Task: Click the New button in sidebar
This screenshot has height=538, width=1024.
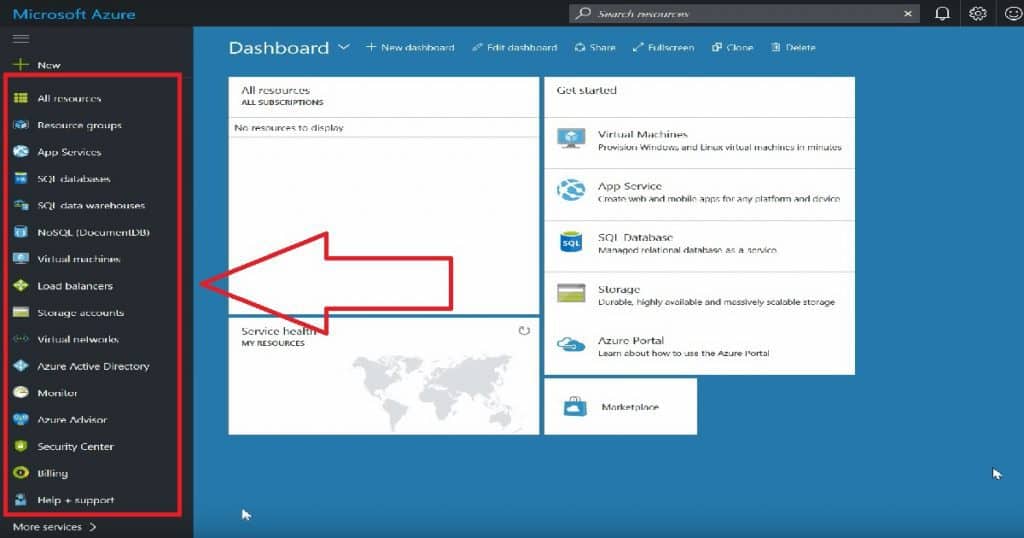Action: pyautogui.click(x=37, y=65)
